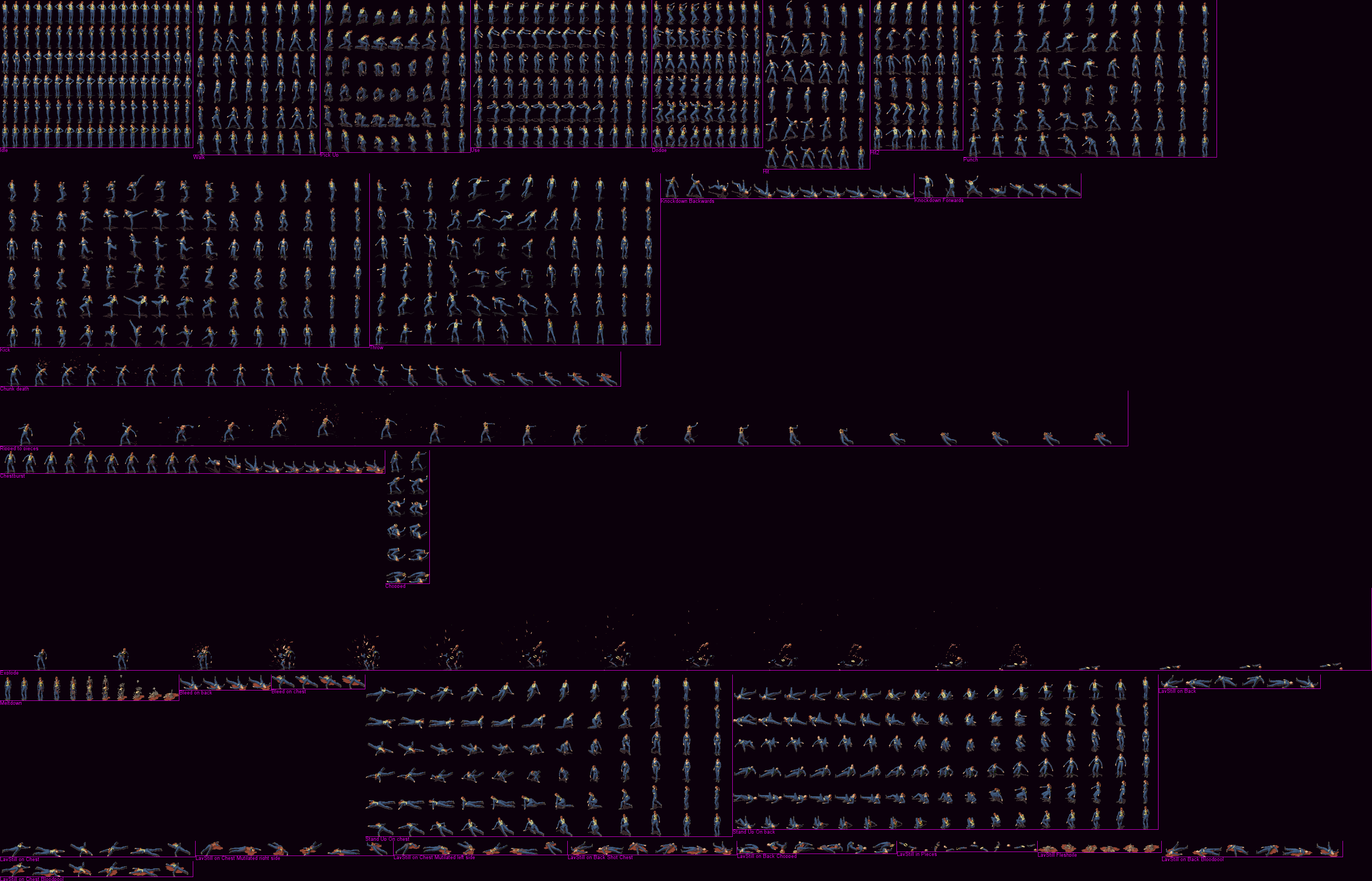This screenshot has height=881, width=1372.
Task: Click the Pick Up animation label
Action: tap(329, 155)
